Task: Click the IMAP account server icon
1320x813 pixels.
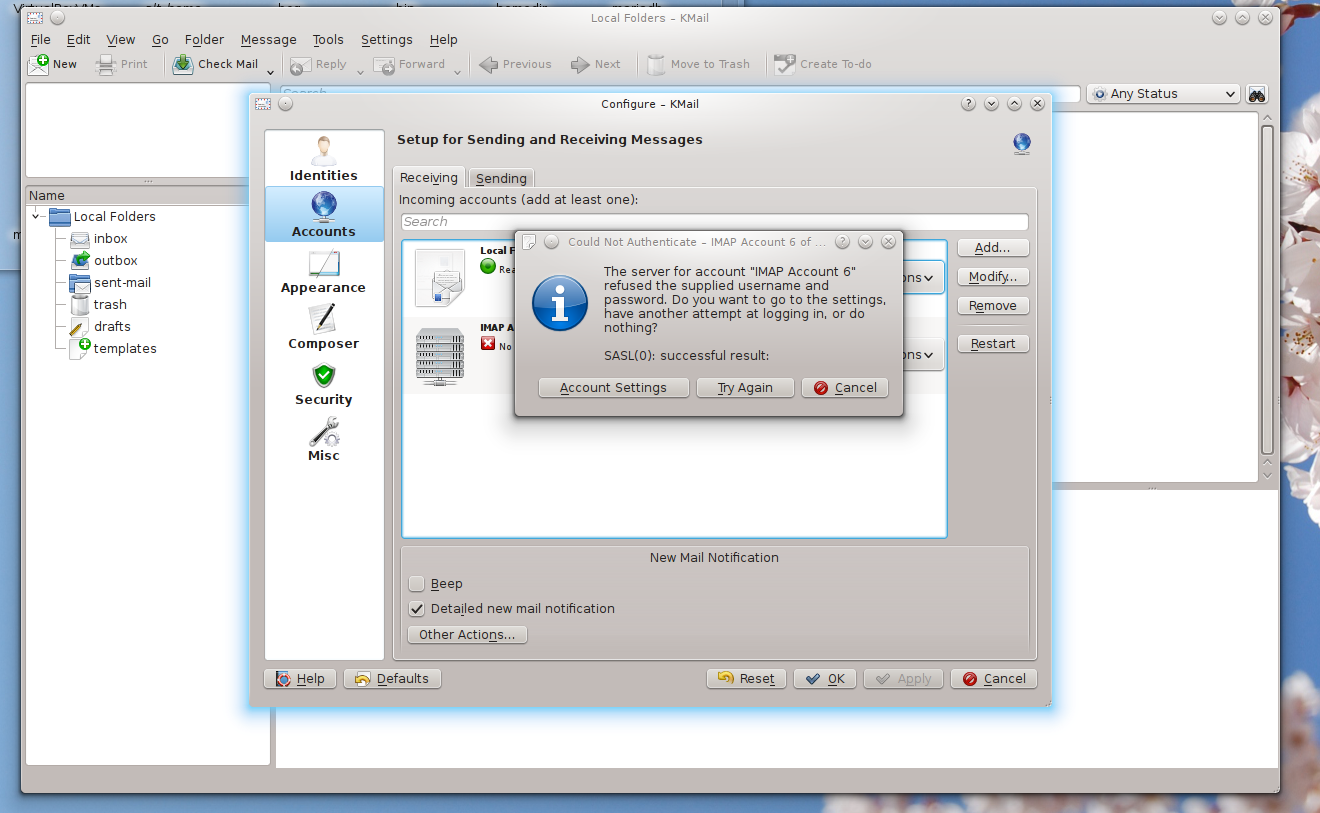Action: tap(440, 356)
